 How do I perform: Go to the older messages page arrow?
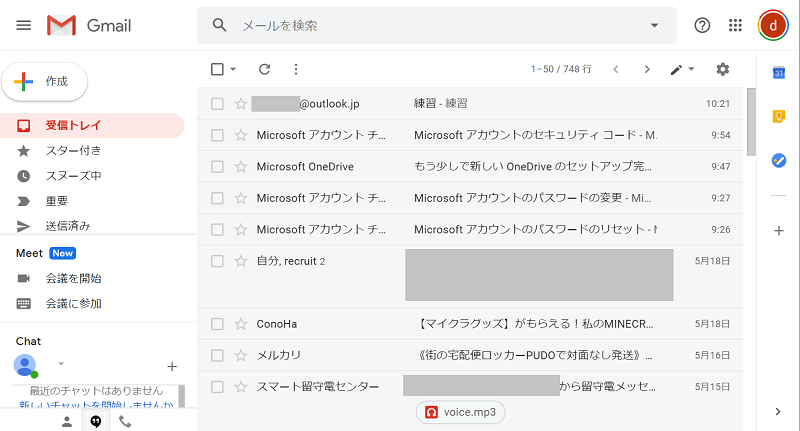647,69
